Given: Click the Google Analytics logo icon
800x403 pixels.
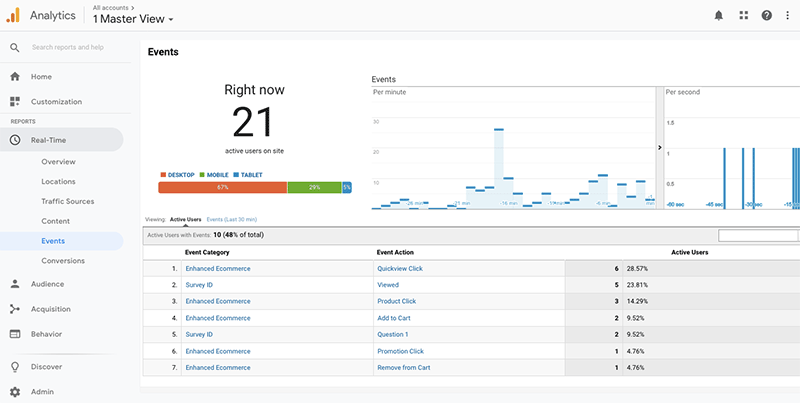Looking at the screenshot, I should click(13, 15).
